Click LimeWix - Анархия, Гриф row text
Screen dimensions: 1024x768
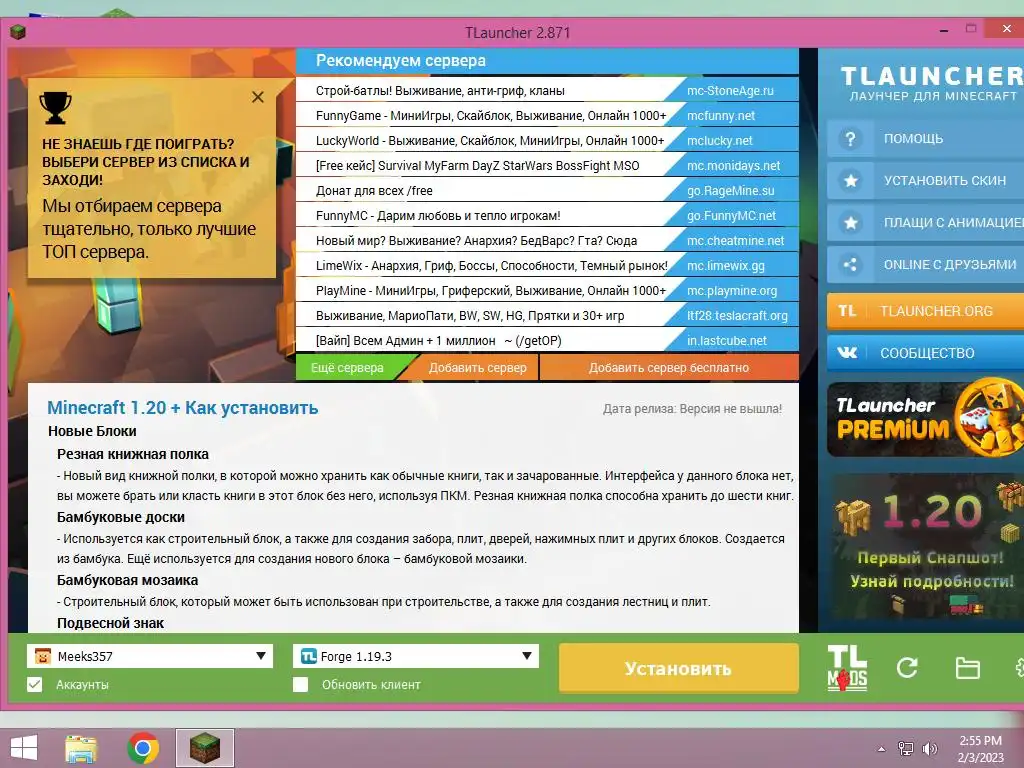[x=492, y=266]
